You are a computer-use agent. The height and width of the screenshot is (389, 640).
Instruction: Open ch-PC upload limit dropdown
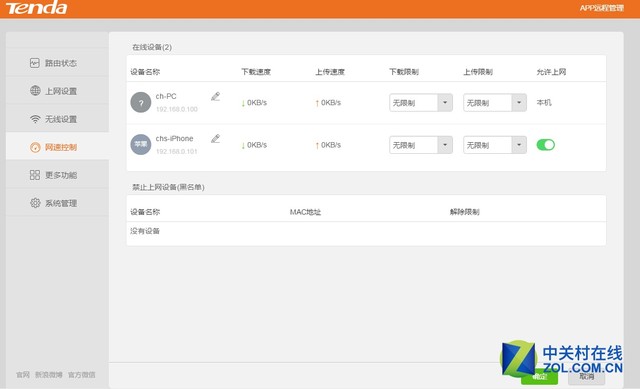(x=495, y=103)
